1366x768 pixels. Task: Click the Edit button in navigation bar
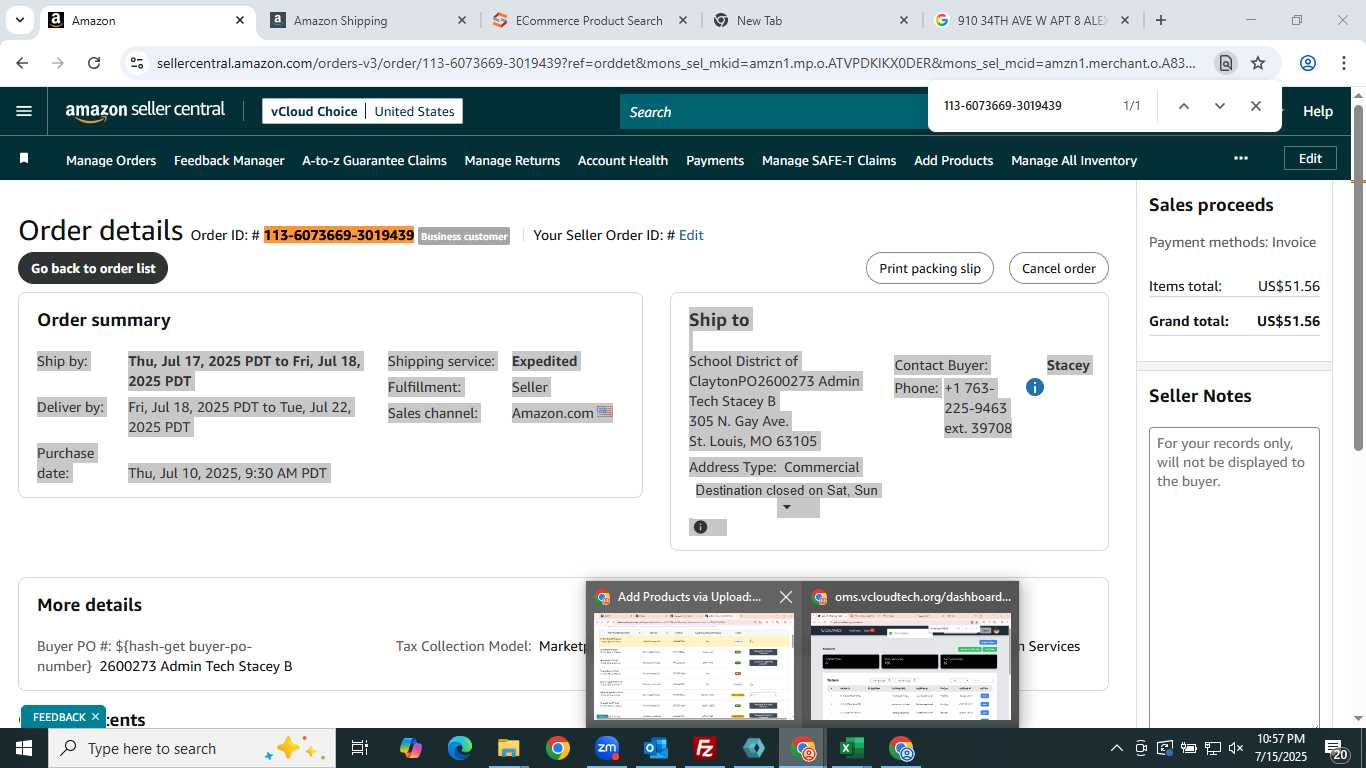click(x=1310, y=158)
